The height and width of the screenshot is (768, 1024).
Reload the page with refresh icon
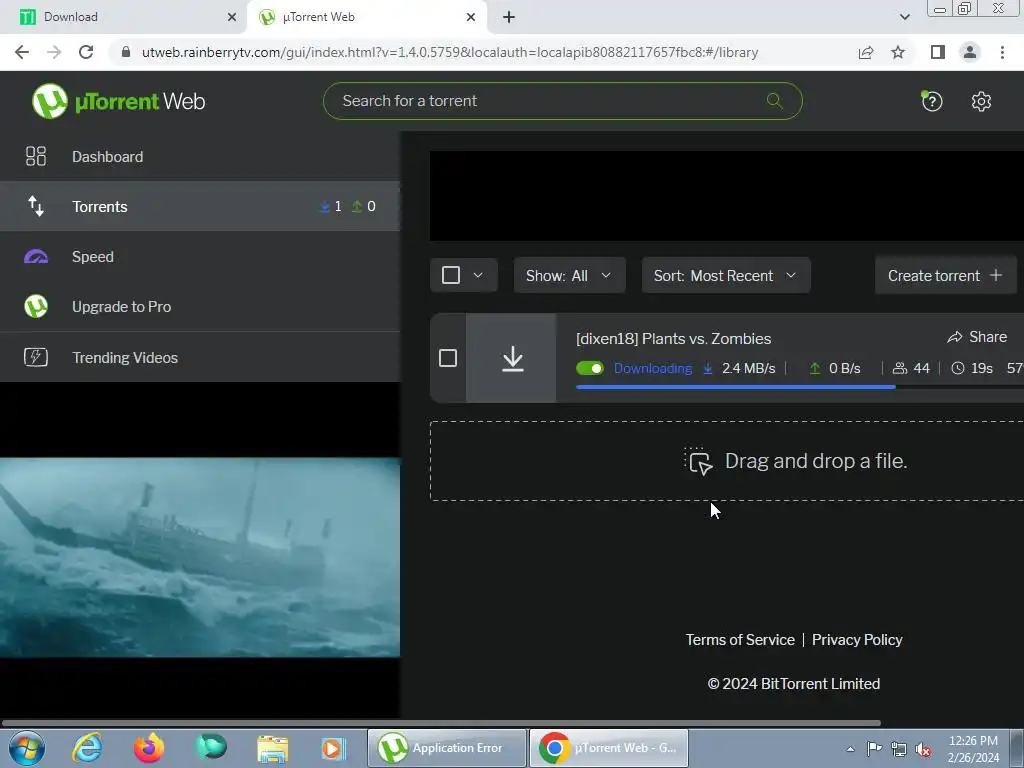[x=86, y=52]
